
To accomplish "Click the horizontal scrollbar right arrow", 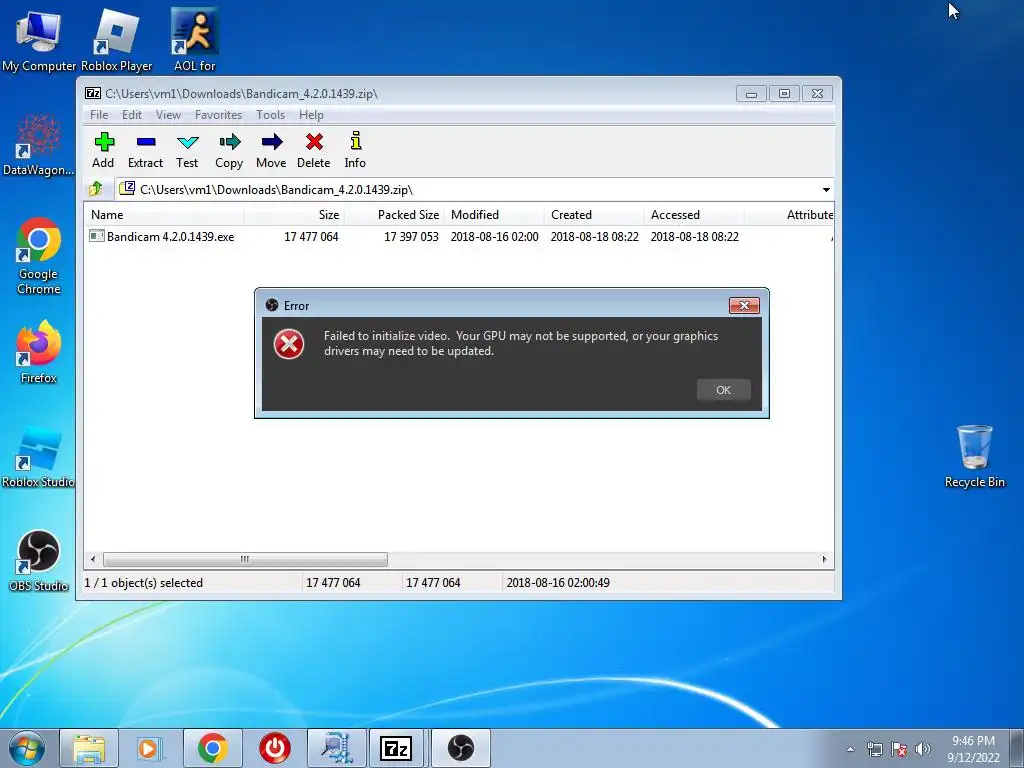I will [x=824, y=559].
